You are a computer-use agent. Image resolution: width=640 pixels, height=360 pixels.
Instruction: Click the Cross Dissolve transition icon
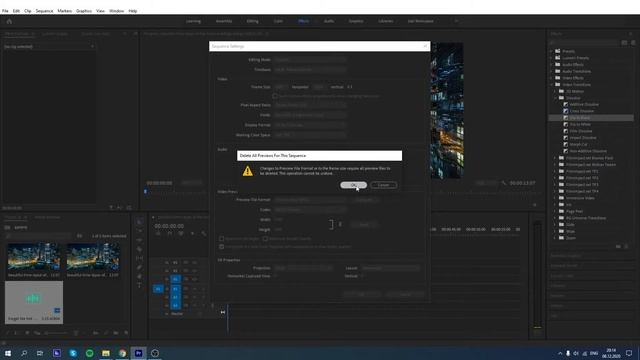[566, 111]
